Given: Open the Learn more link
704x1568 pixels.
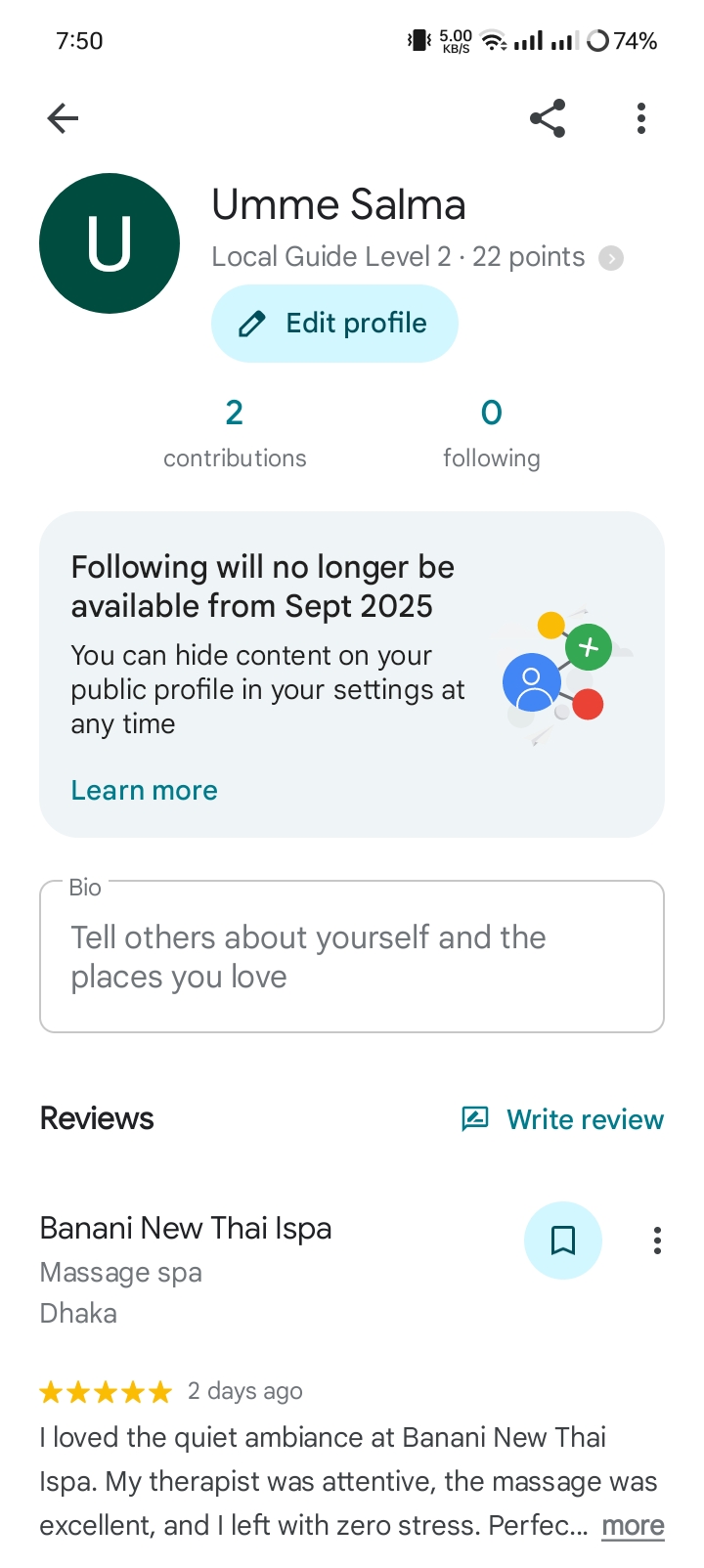Looking at the screenshot, I should point(145,790).
